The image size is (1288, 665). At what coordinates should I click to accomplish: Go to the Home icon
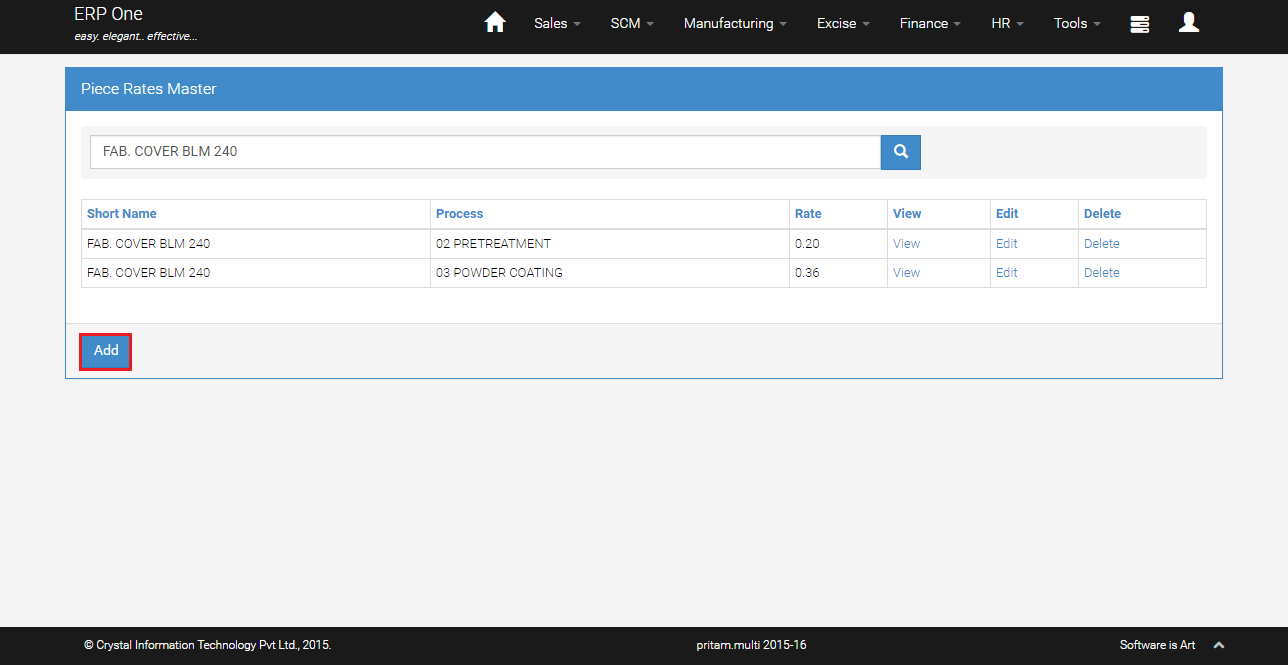point(495,23)
